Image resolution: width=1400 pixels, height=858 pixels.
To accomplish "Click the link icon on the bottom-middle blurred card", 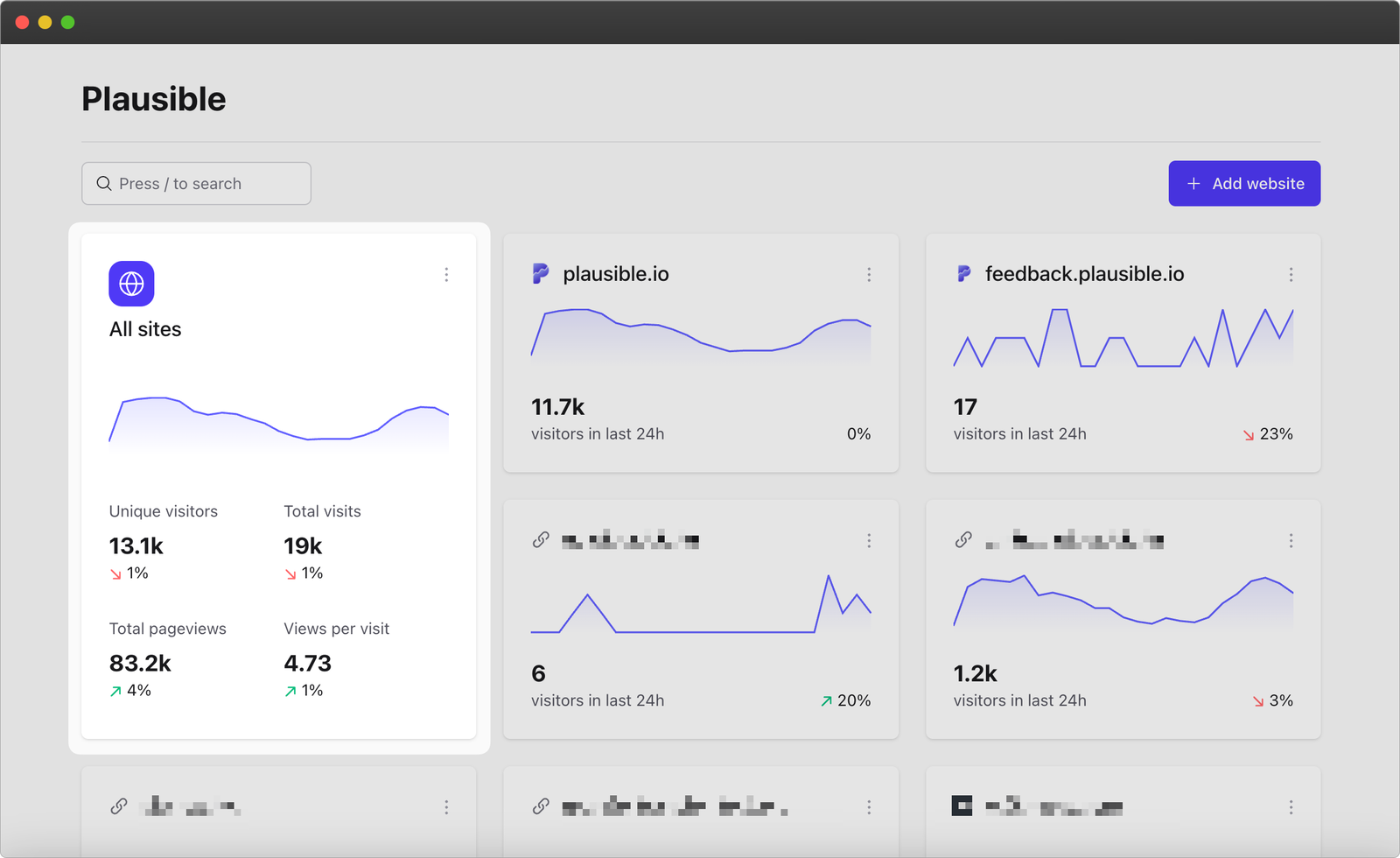I will pos(541,806).
